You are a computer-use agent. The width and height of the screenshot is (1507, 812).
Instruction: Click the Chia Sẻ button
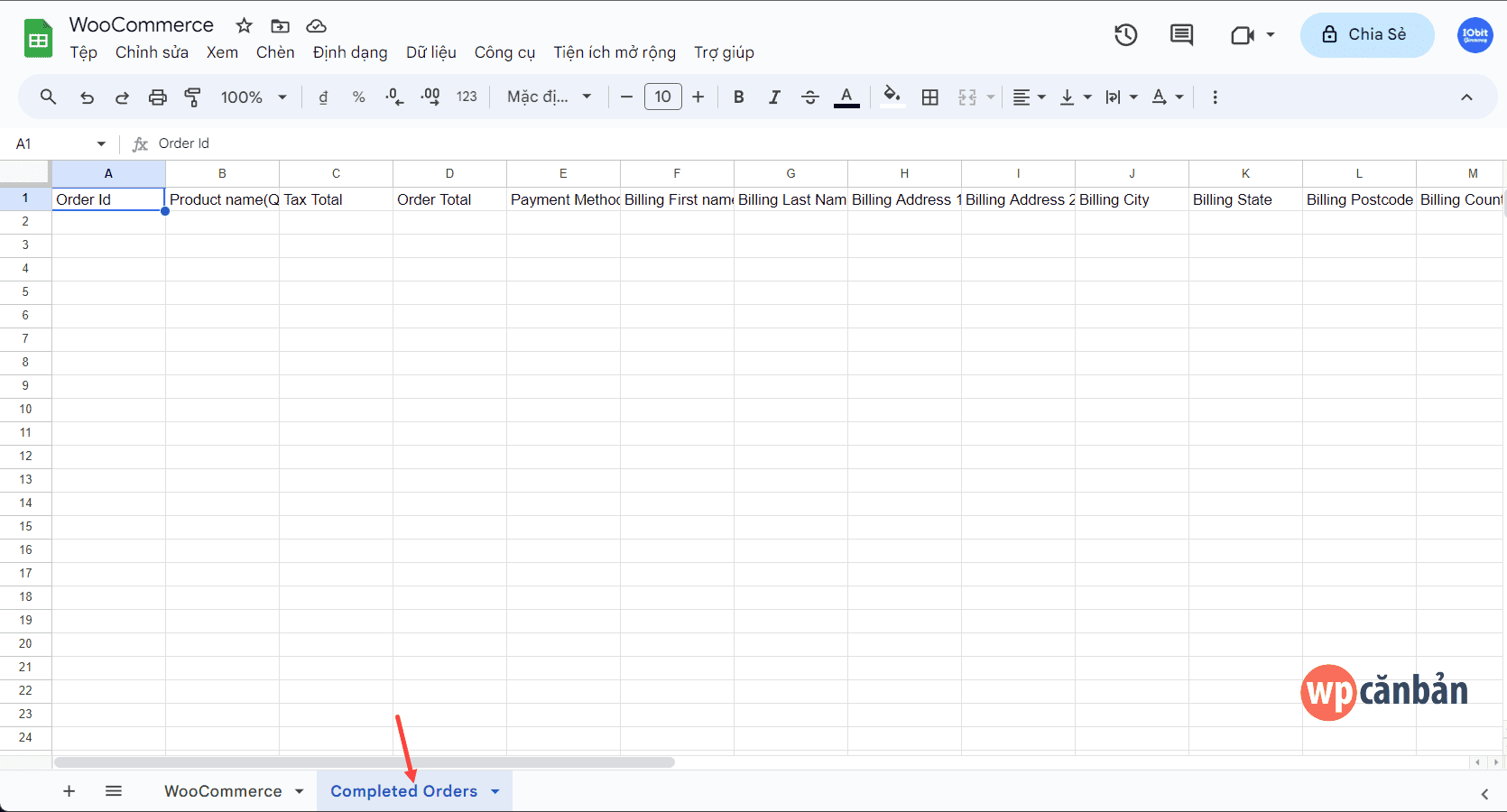tap(1366, 35)
